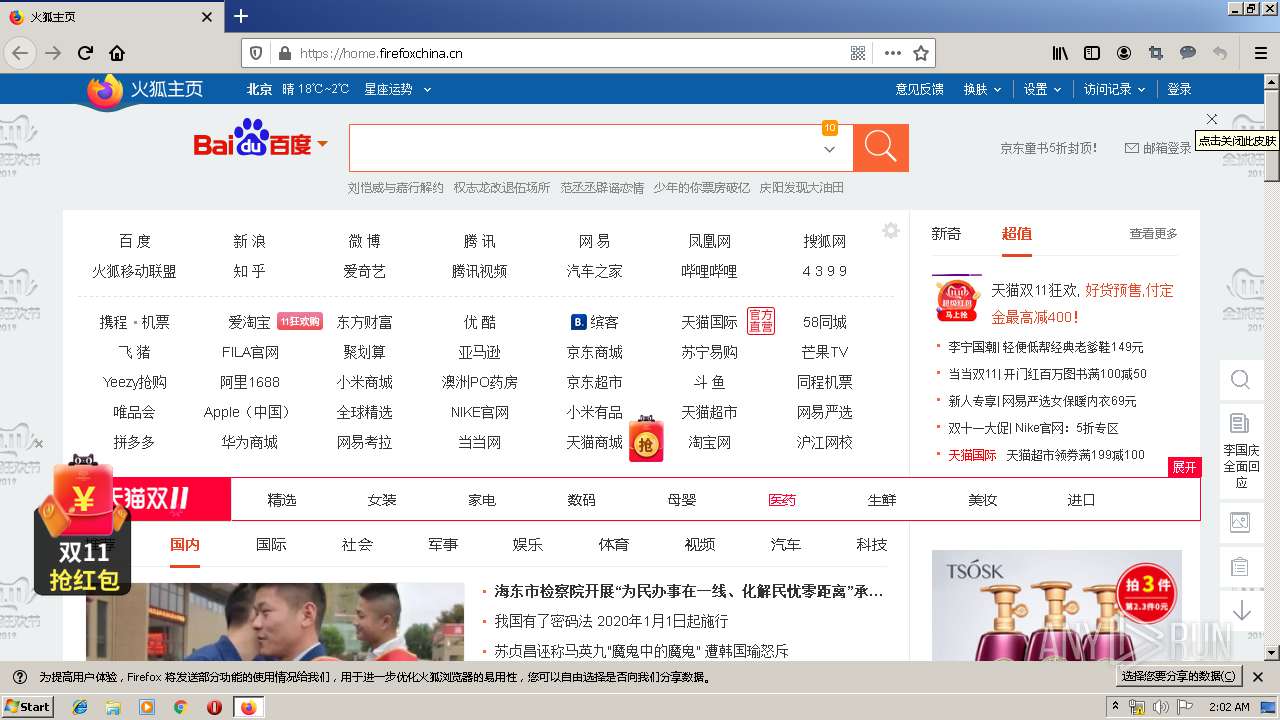Click the right sidebar down arrow icon

[1241, 610]
